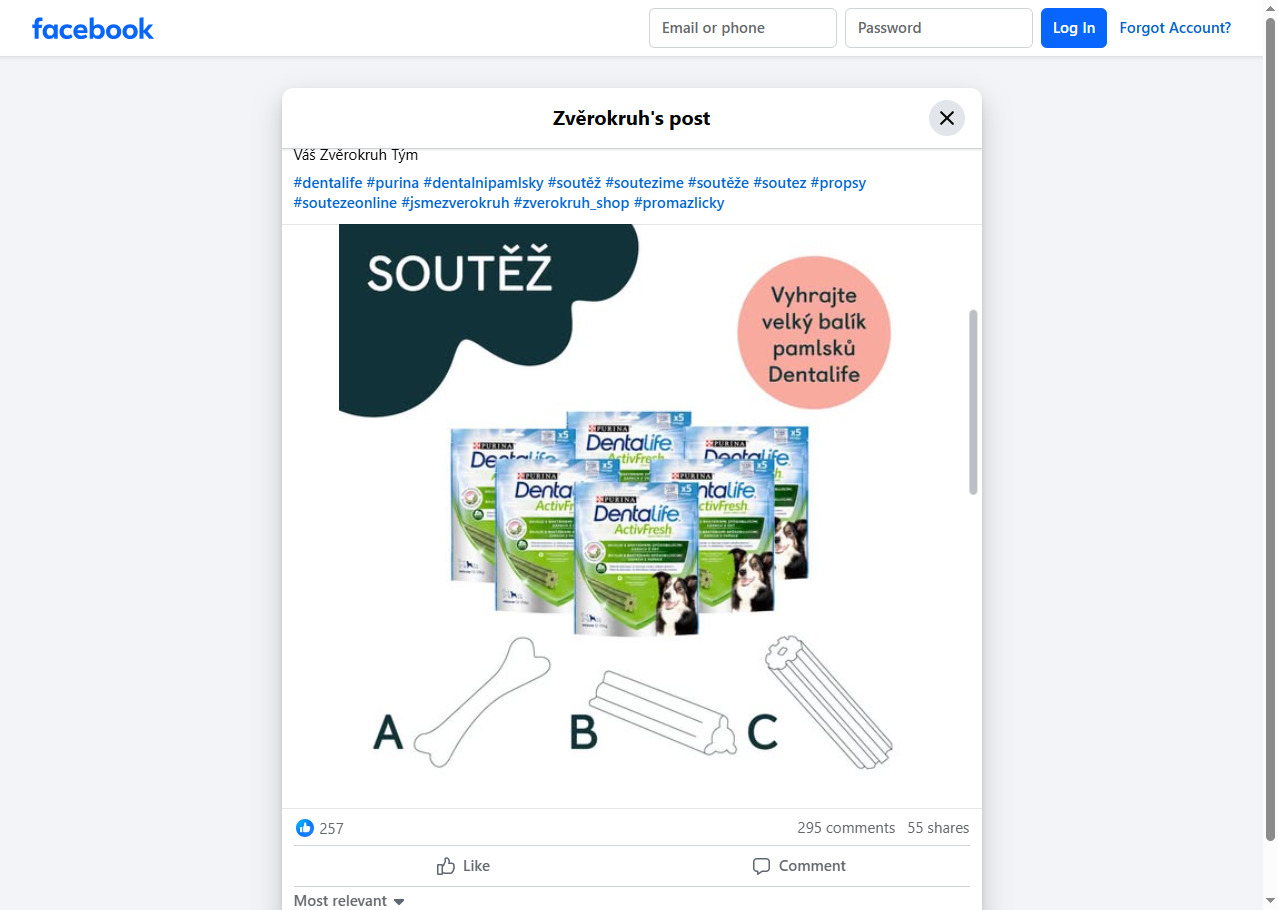Click the thumbs-up Like button
1278x910 pixels.
click(x=463, y=866)
